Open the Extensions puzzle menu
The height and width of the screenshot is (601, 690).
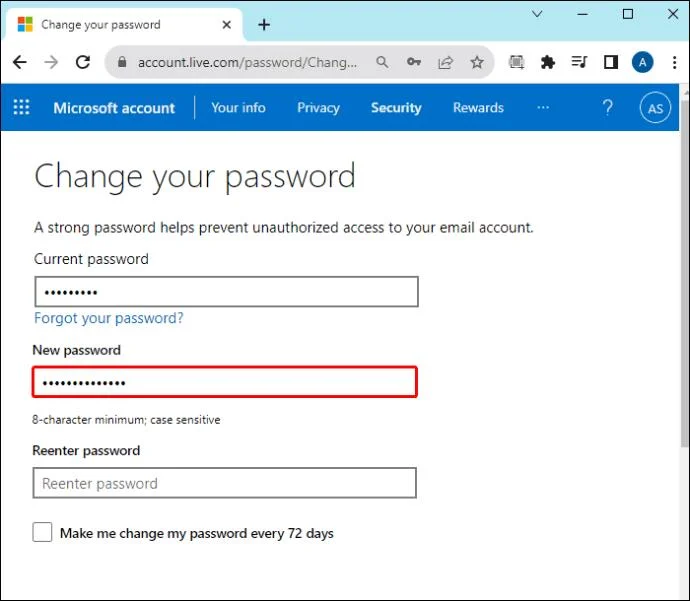548,62
